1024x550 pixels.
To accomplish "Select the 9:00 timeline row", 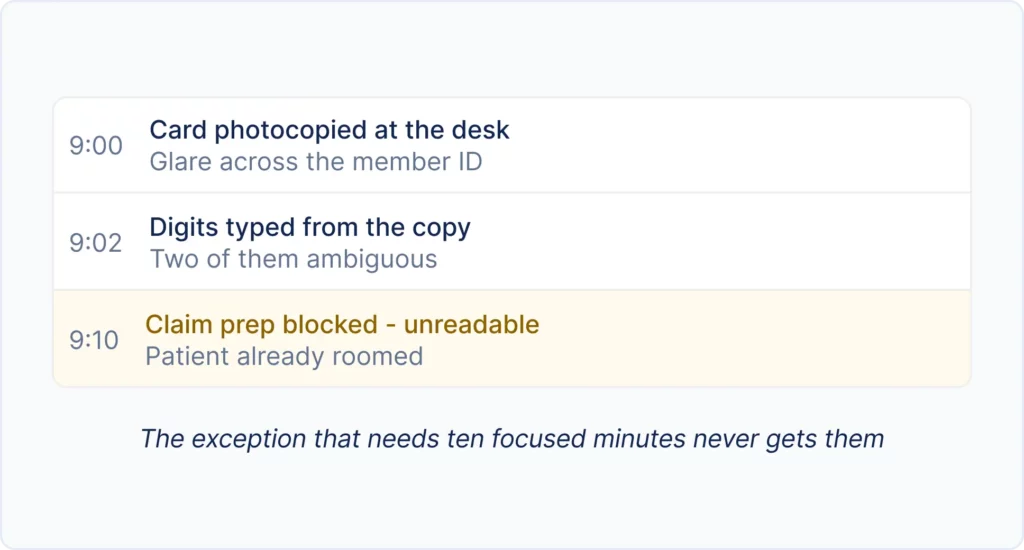I will pos(512,145).
